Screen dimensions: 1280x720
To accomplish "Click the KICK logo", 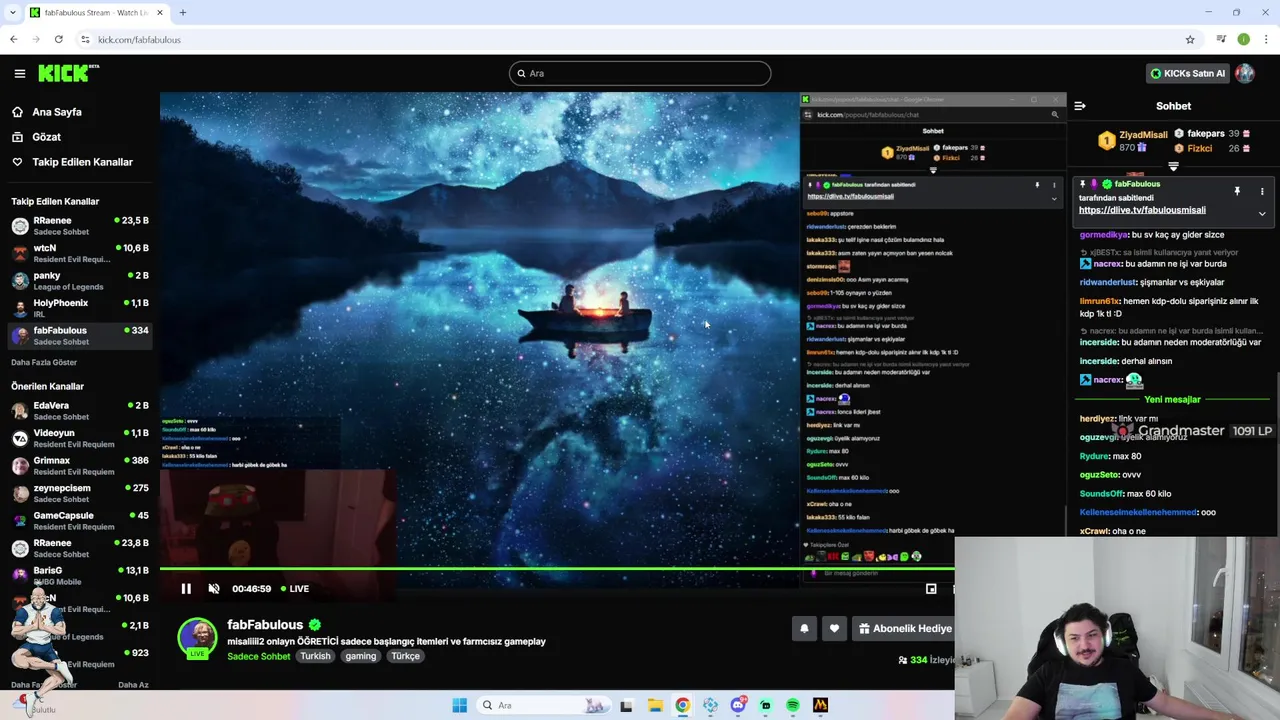I will tap(68, 73).
